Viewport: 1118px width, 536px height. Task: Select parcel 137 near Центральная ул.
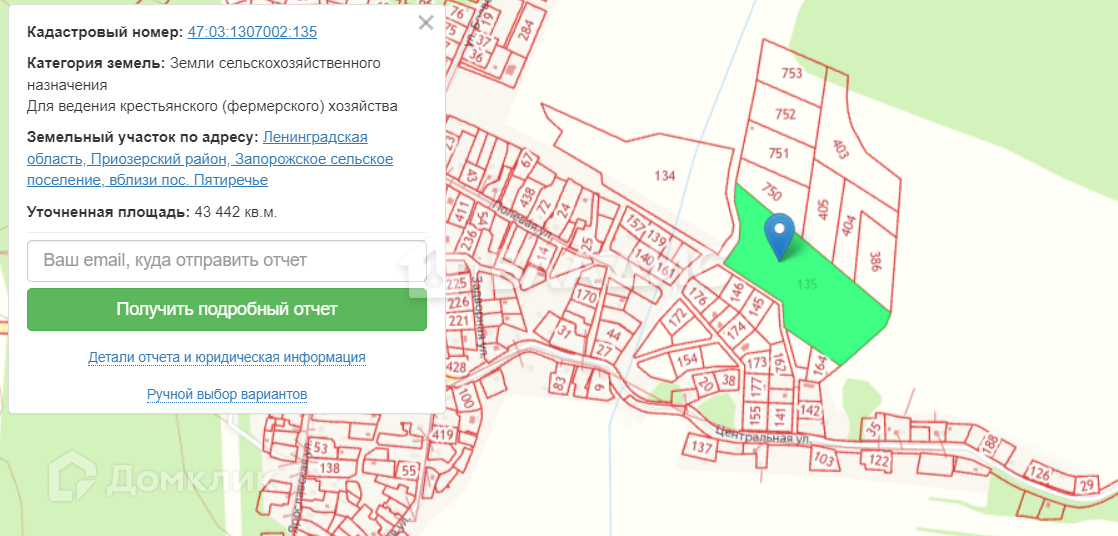tap(701, 447)
